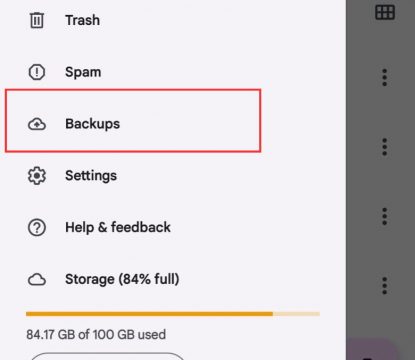View Storage (84% full) details
The width and height of the screenshot is (415, 360).
122,279
